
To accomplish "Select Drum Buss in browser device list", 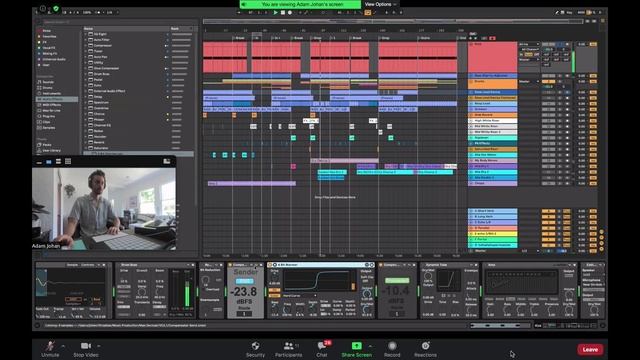I will click(x=101, y=74).
